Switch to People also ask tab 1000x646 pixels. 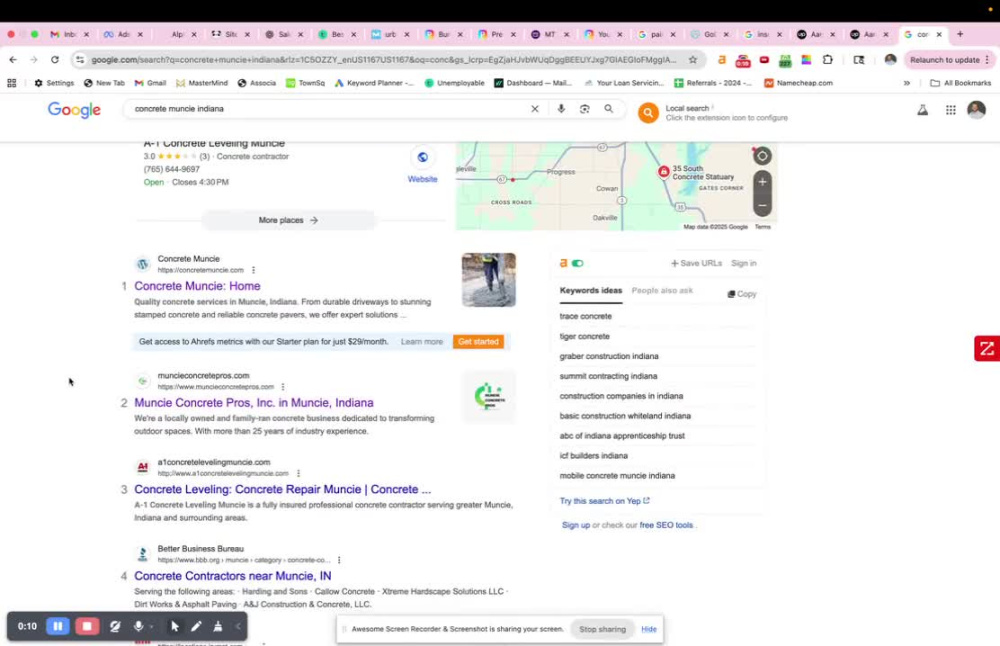662,290
